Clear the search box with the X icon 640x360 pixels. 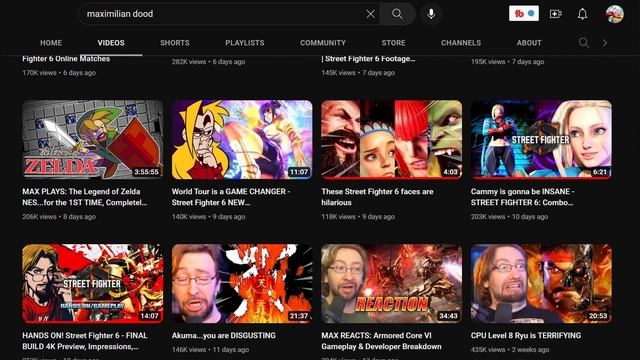[x=370, y=14]
